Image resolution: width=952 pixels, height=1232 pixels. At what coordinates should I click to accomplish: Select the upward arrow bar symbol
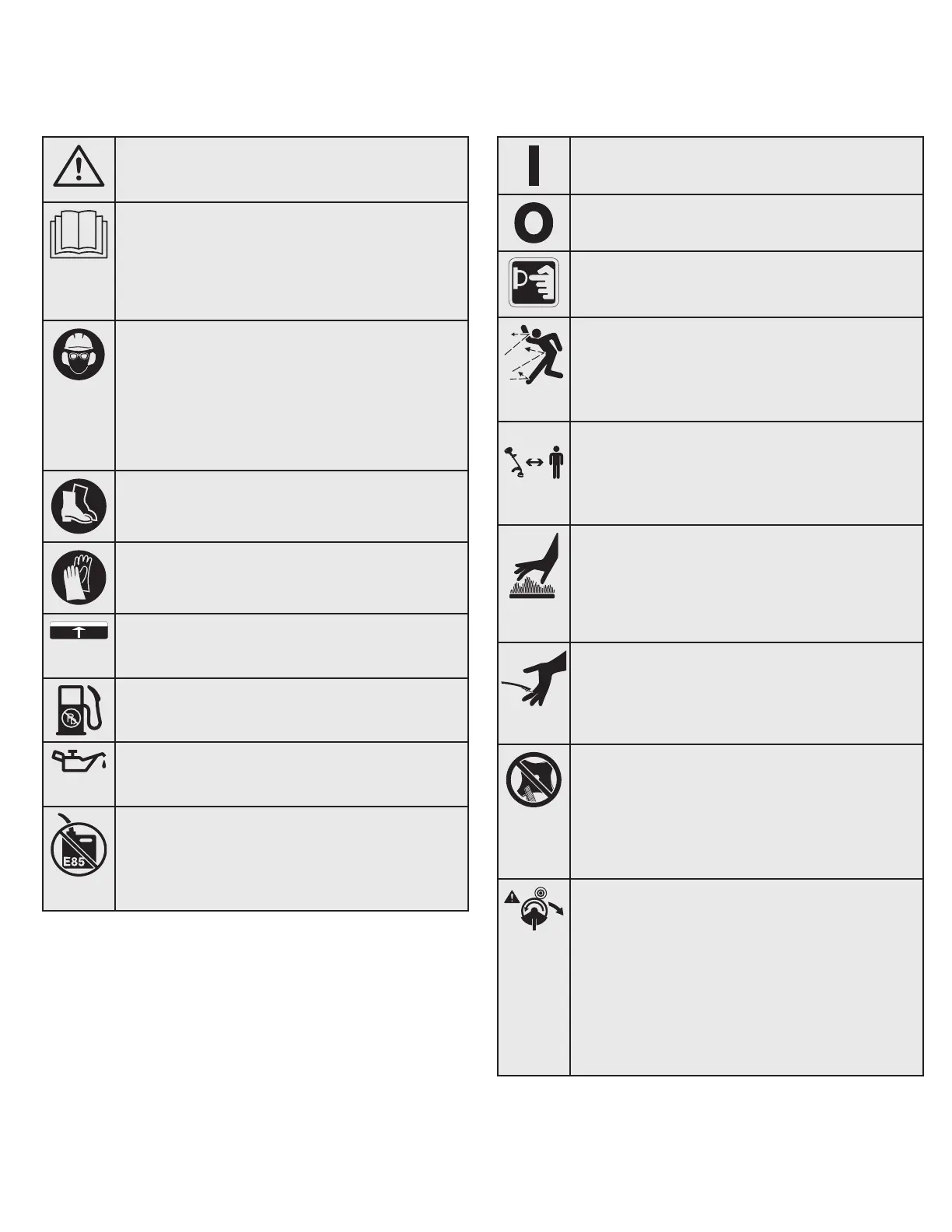79,631
